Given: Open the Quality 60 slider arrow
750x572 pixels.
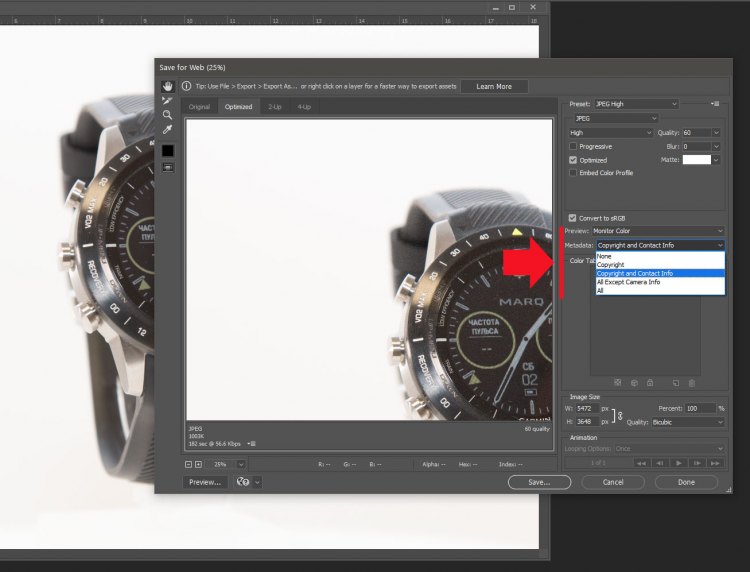Looking at the screenshot, I should [716, 132].
